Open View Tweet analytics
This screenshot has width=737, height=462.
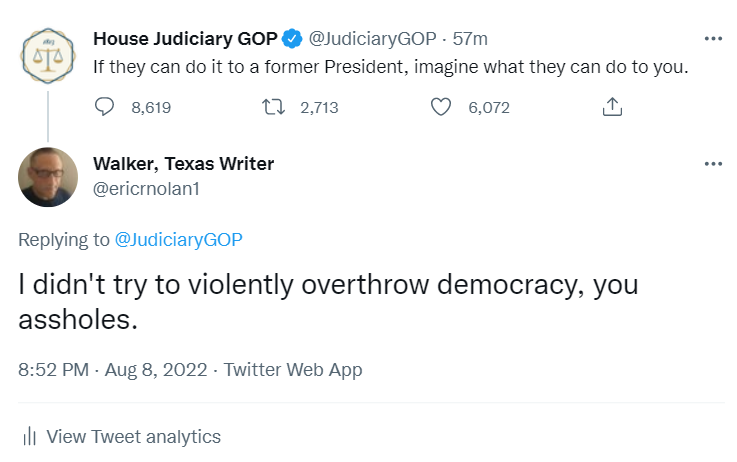point(133,437)
